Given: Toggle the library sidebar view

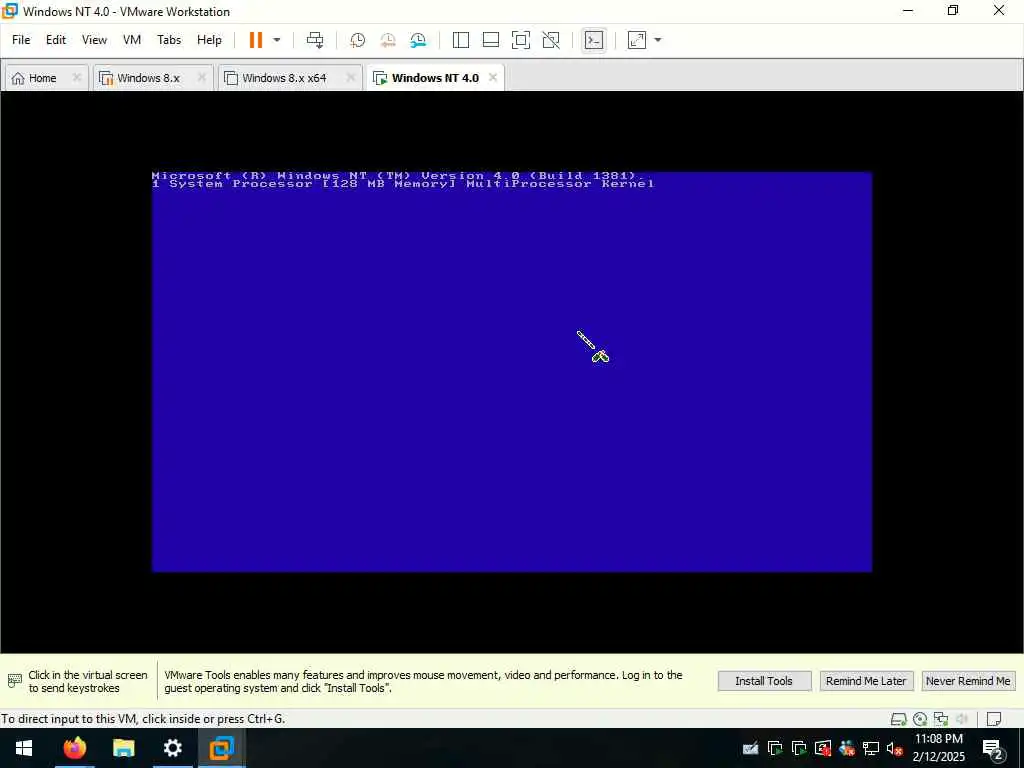Looking at the screenshot, I should click(460, 40).
